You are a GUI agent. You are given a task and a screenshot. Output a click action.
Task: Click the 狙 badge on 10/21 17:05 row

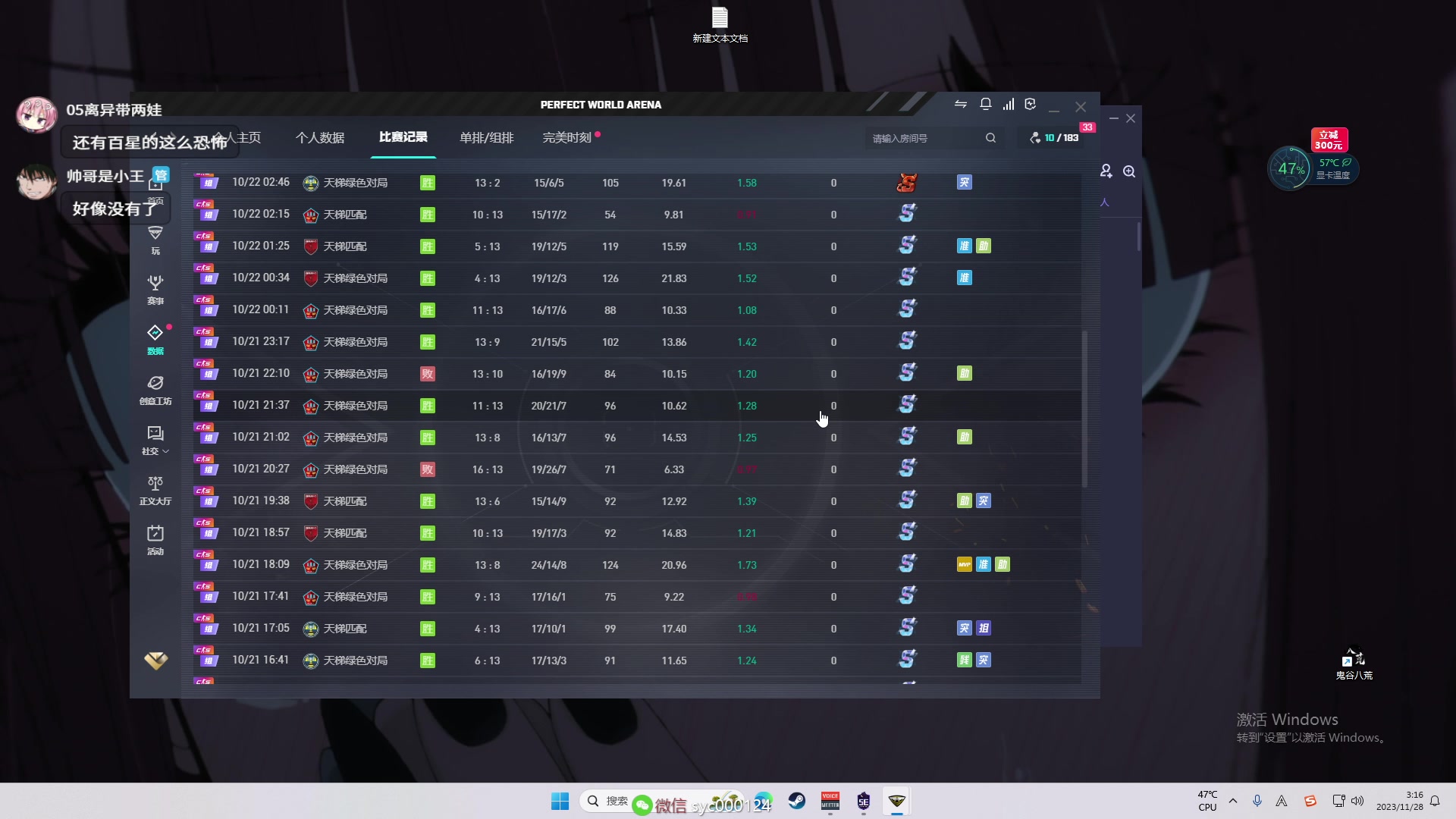pyautogui.click(x=984, y=628)
